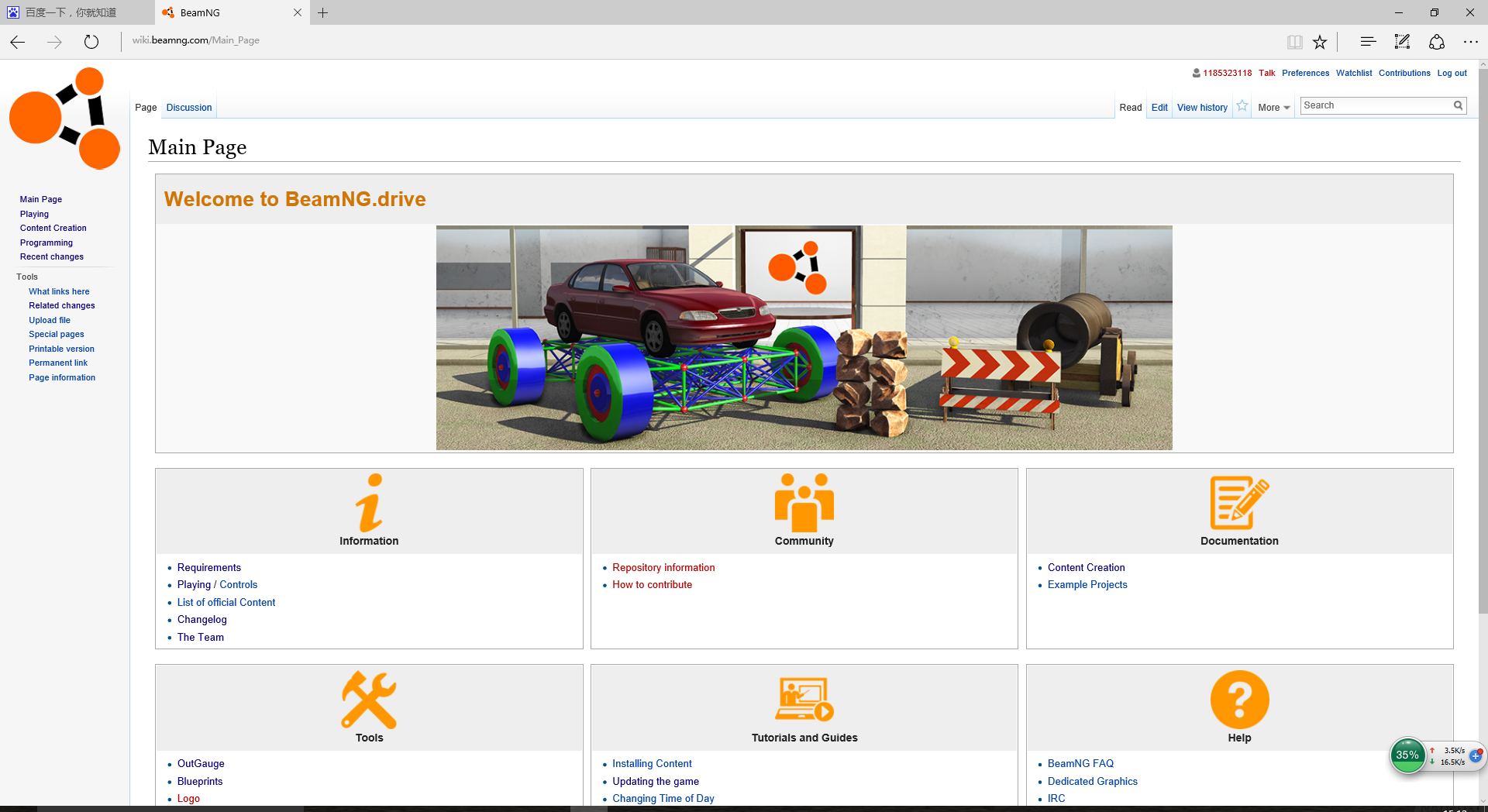Open the OutGauge link
Viewport: 1488px width, 812px height.
pos(201,763)
